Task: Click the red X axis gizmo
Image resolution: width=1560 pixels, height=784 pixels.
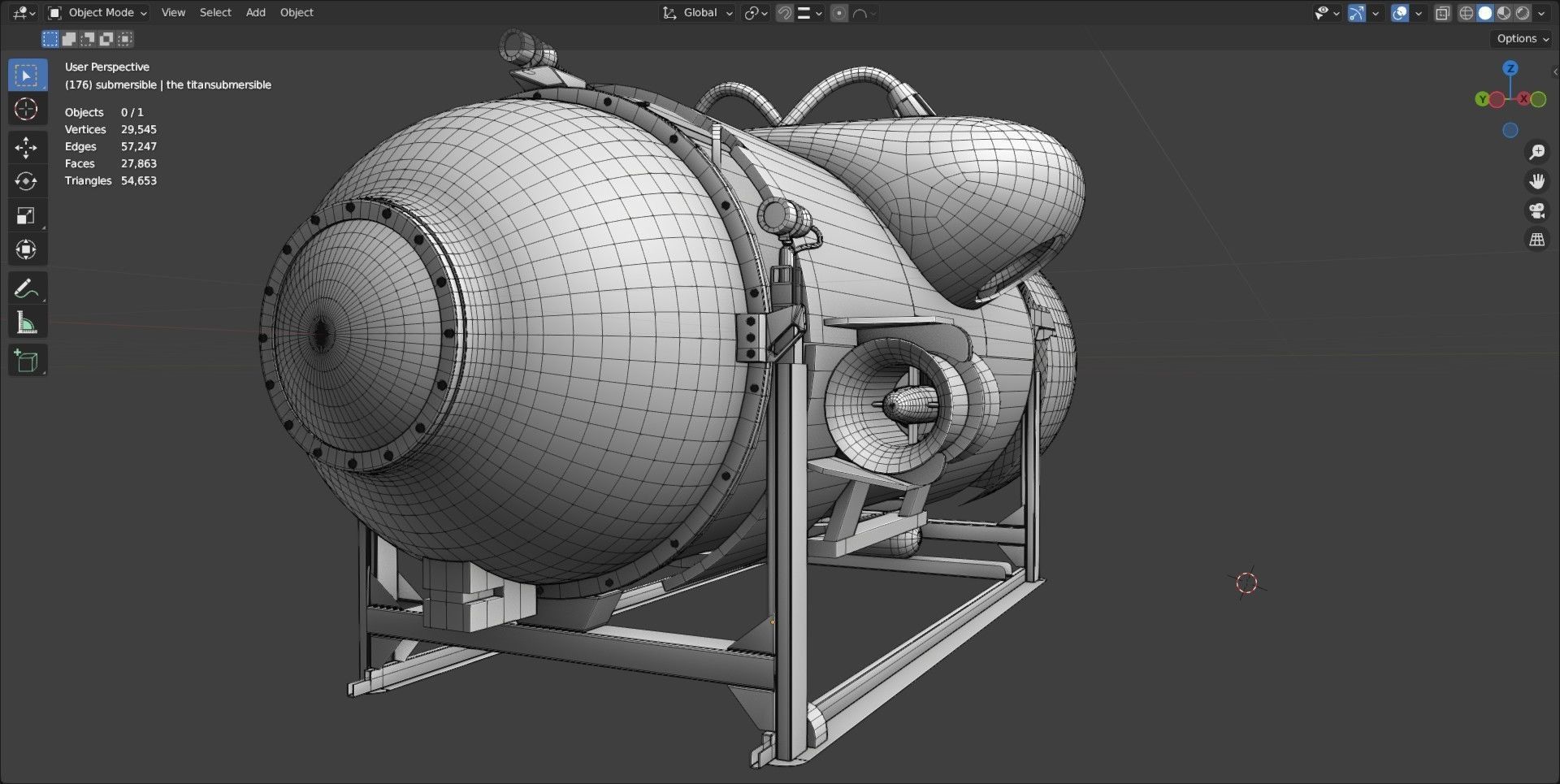Action: pos(1523,99)
